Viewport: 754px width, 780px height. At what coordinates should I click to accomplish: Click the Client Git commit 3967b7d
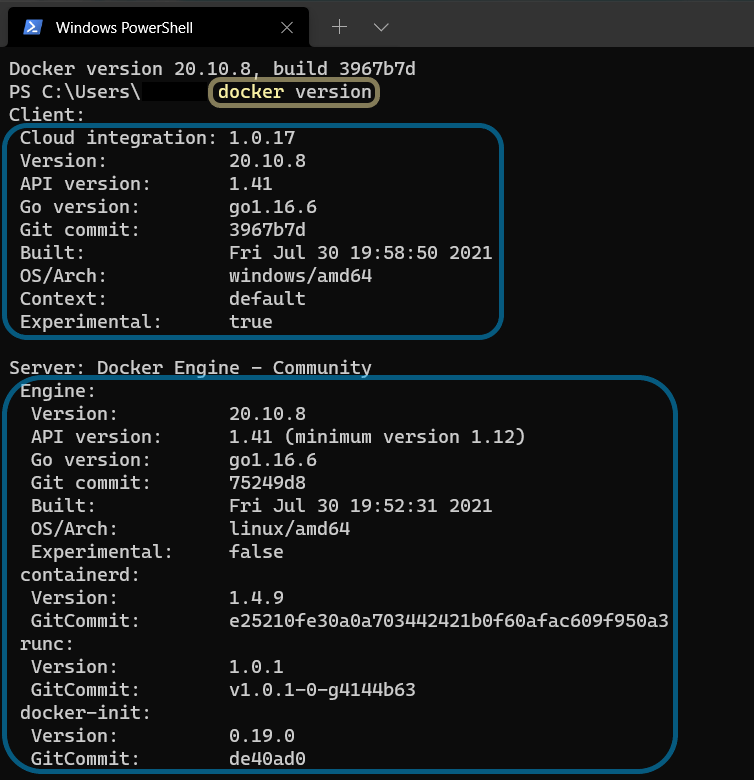tap(268, 230)
